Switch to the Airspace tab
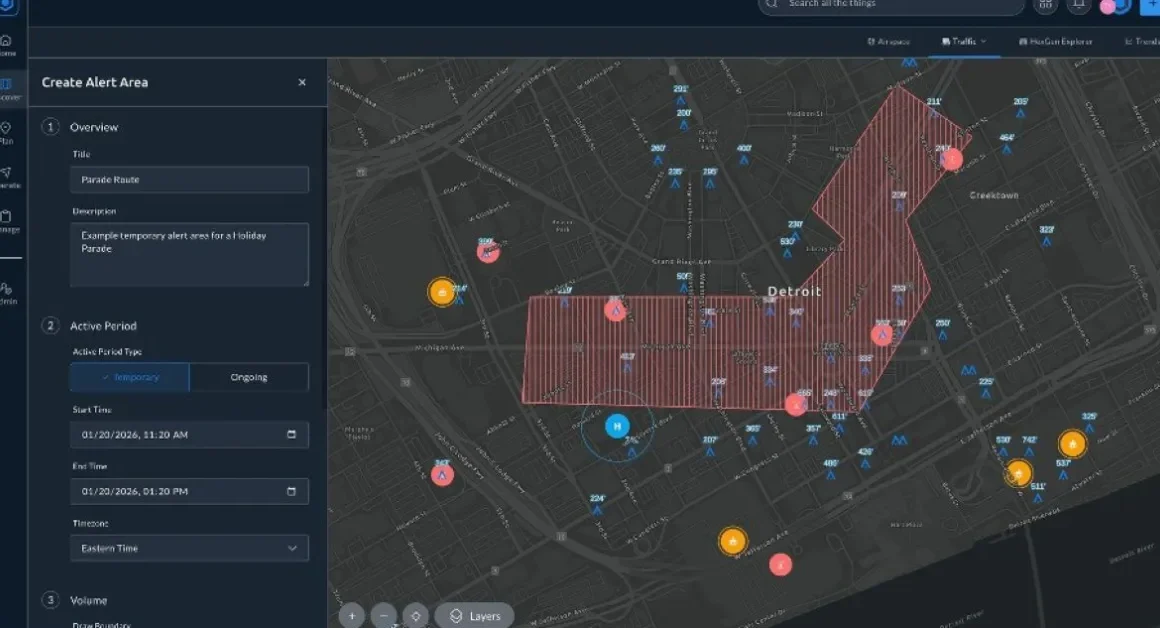The height and width of the screenshot is (628, 1160). pyautogui.click(x=890, y=41)
